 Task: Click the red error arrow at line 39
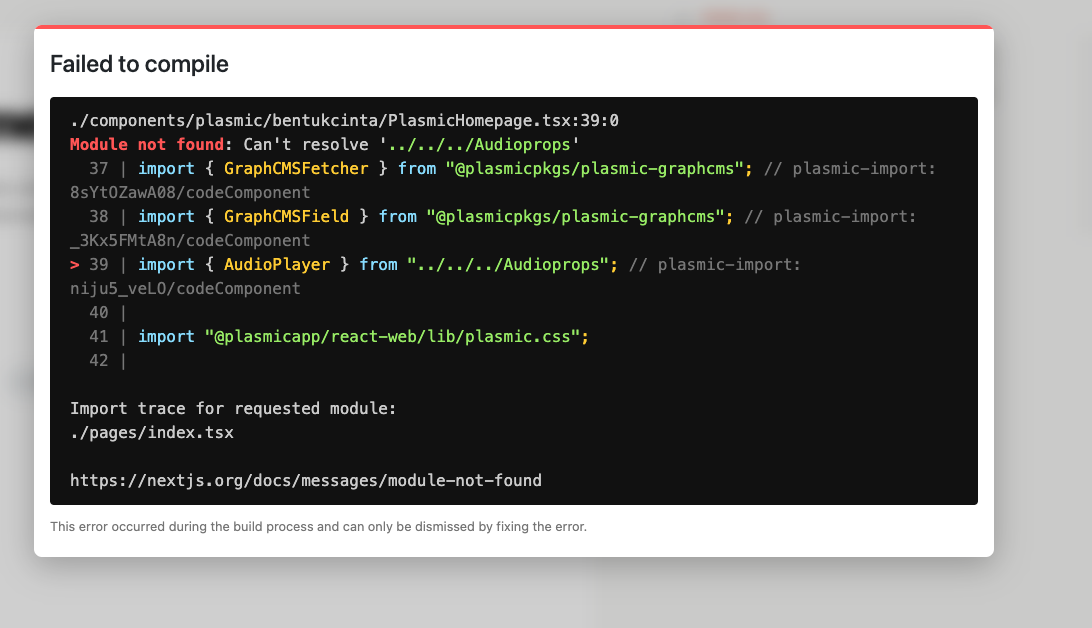pos(75,265)
